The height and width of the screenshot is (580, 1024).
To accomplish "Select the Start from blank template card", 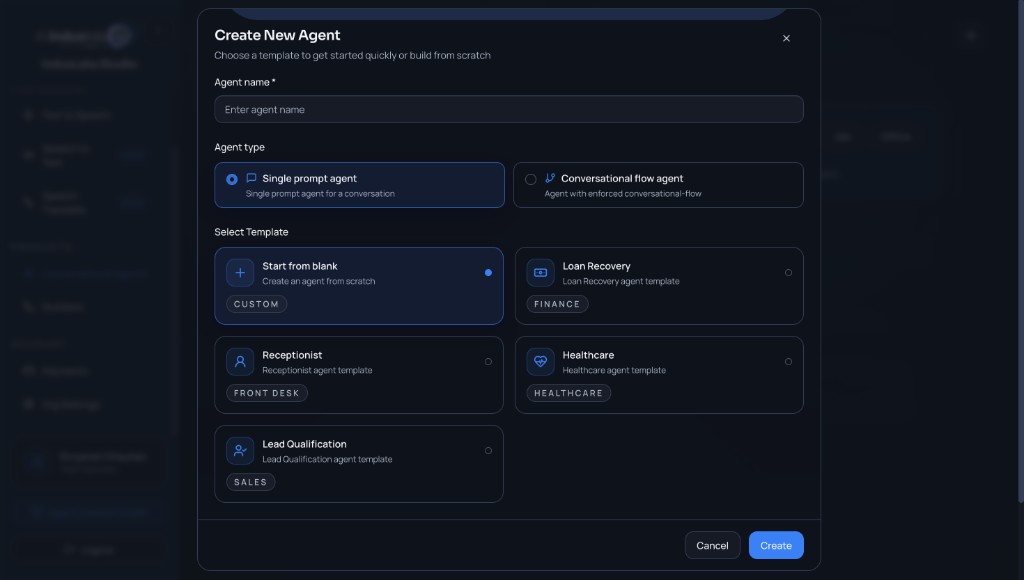I will click(x=359, y=286).
